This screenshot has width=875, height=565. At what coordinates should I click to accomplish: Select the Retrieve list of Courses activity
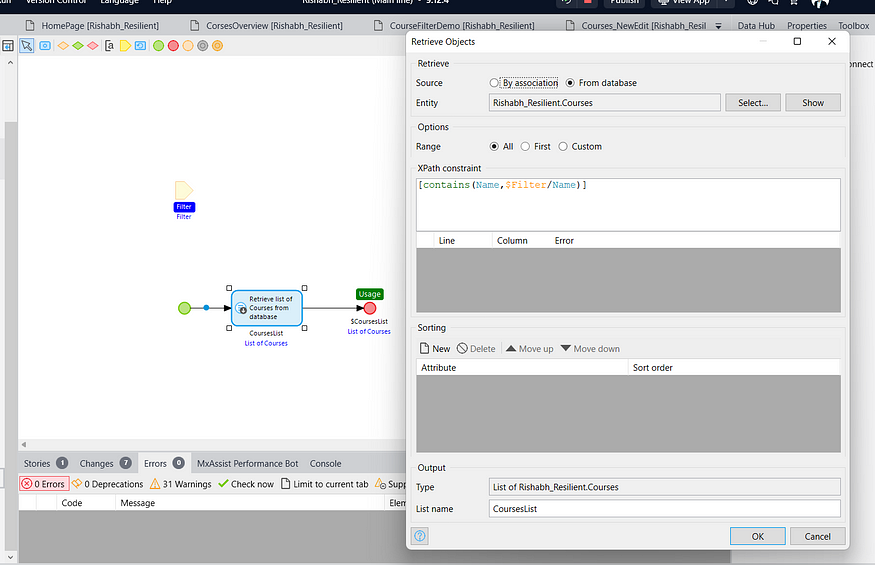267,308
